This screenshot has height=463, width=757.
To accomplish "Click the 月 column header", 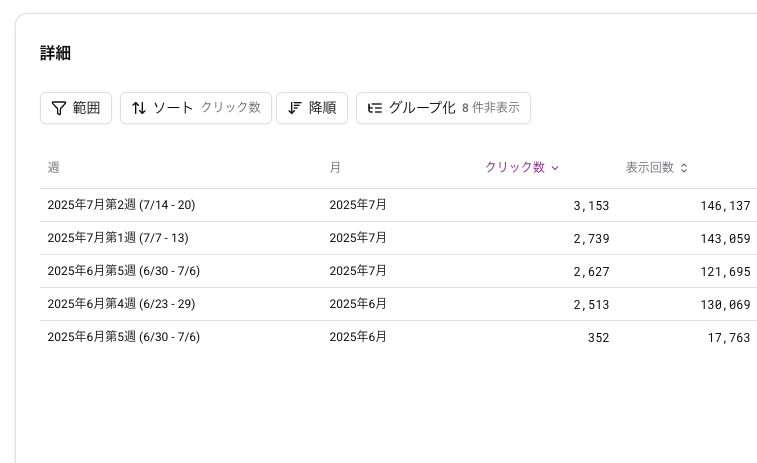I will pyautogui.click(x=335, y=168).
